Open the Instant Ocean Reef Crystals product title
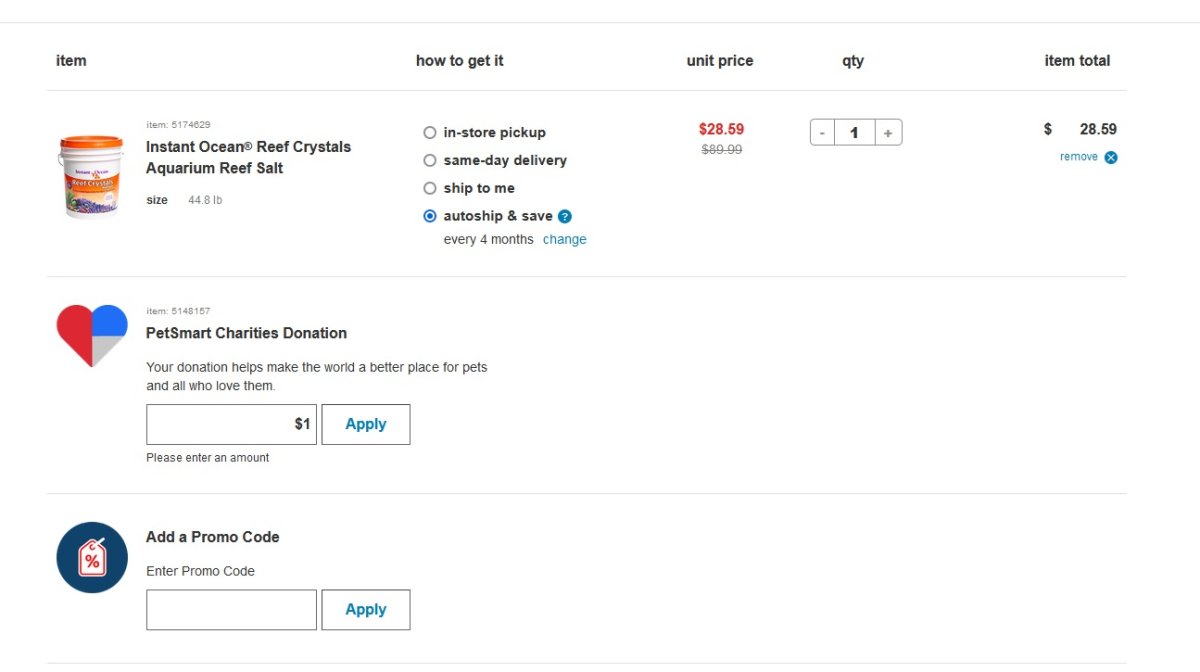Viewport: 1200px width, 672px height. pos(249,157)
